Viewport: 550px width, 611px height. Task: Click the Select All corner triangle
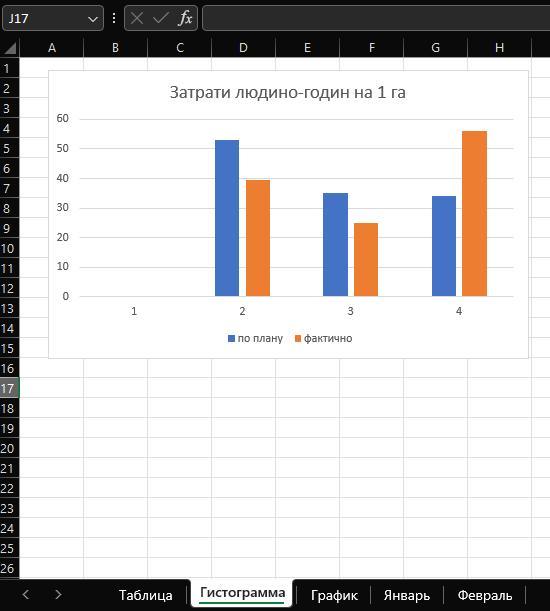pos(10,48)
